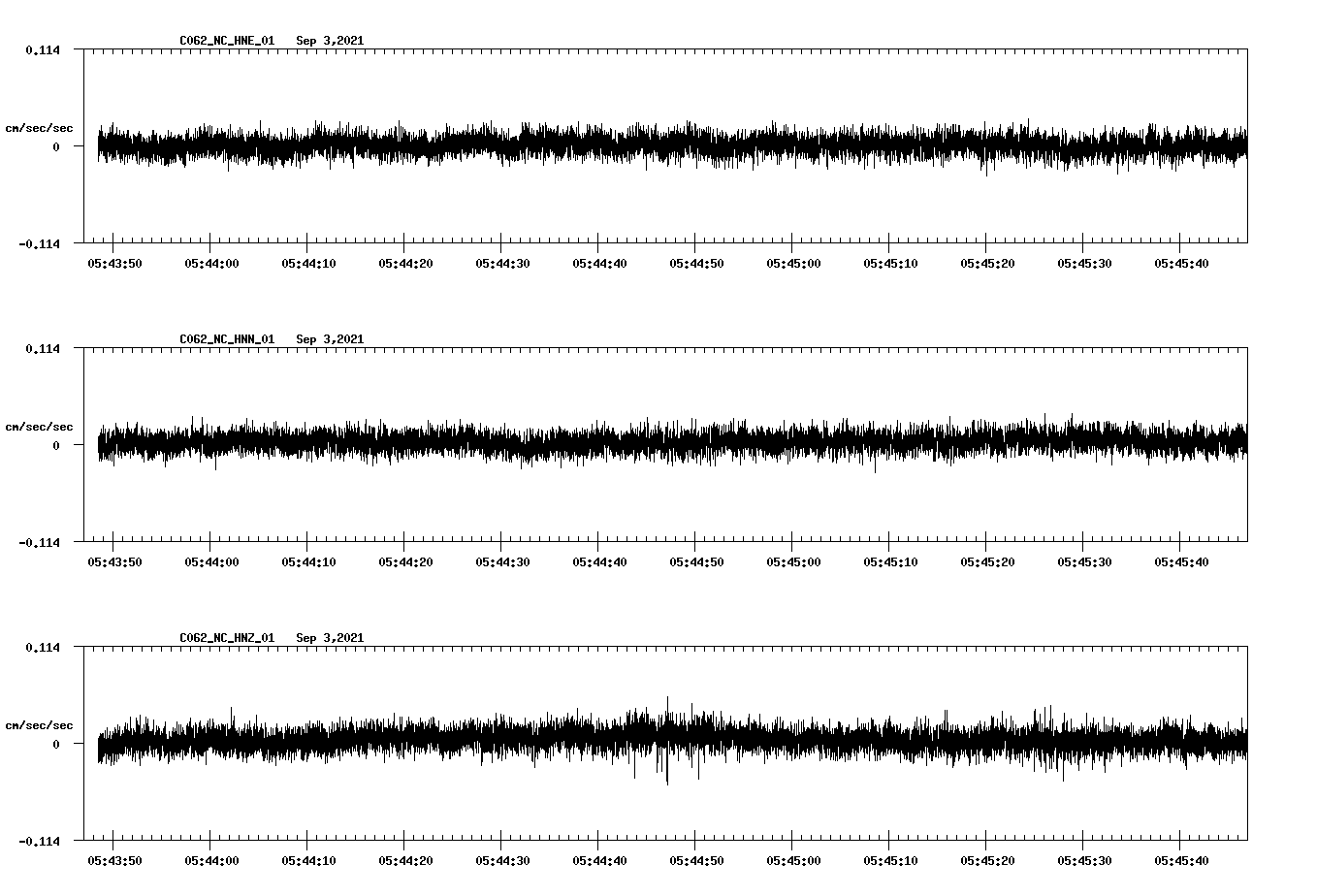
Task: Click the -0.114 lower limit on HNN axis
Action: (x=39, y=542)
